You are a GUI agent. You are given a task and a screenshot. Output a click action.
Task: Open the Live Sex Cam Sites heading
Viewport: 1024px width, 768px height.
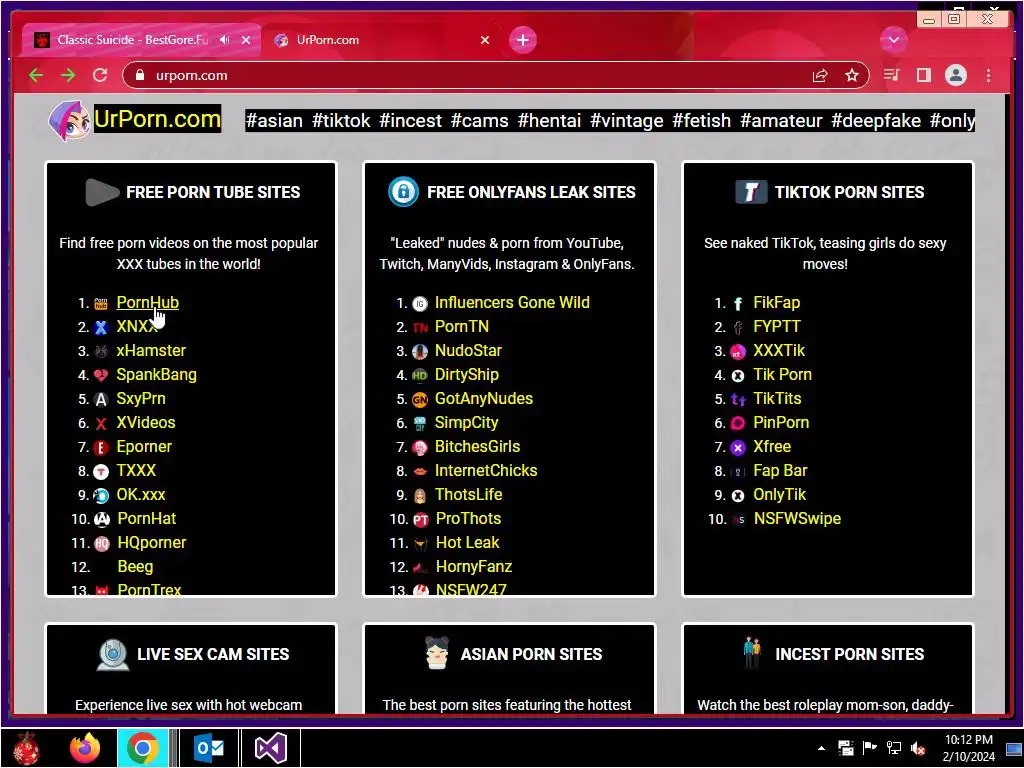coord(213,654)
